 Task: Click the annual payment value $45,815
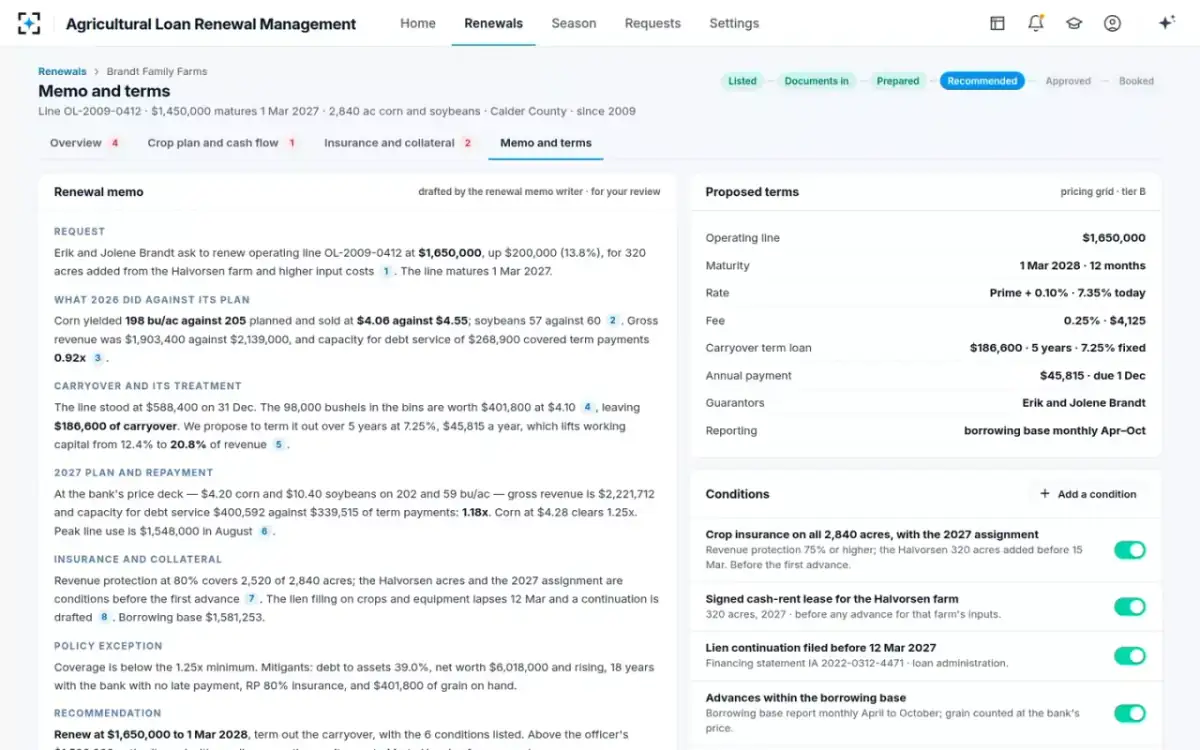click(1061, 376)
